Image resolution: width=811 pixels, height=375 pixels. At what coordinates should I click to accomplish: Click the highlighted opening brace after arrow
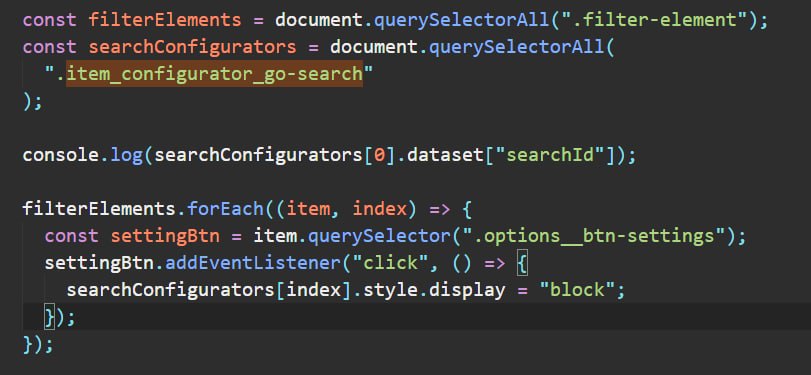click(522, 264)
